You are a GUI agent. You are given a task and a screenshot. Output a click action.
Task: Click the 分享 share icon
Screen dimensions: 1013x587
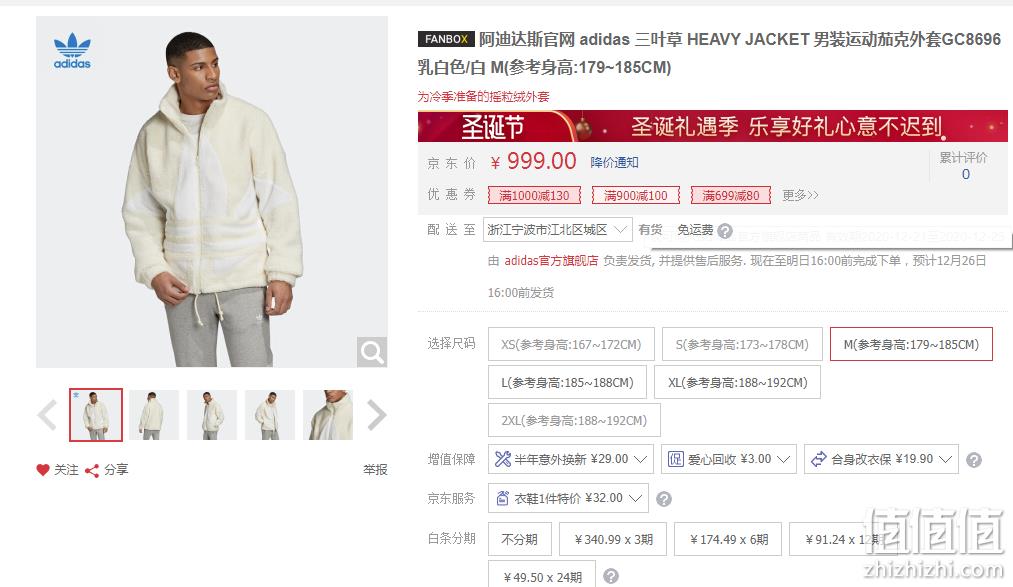coord(92,471)
